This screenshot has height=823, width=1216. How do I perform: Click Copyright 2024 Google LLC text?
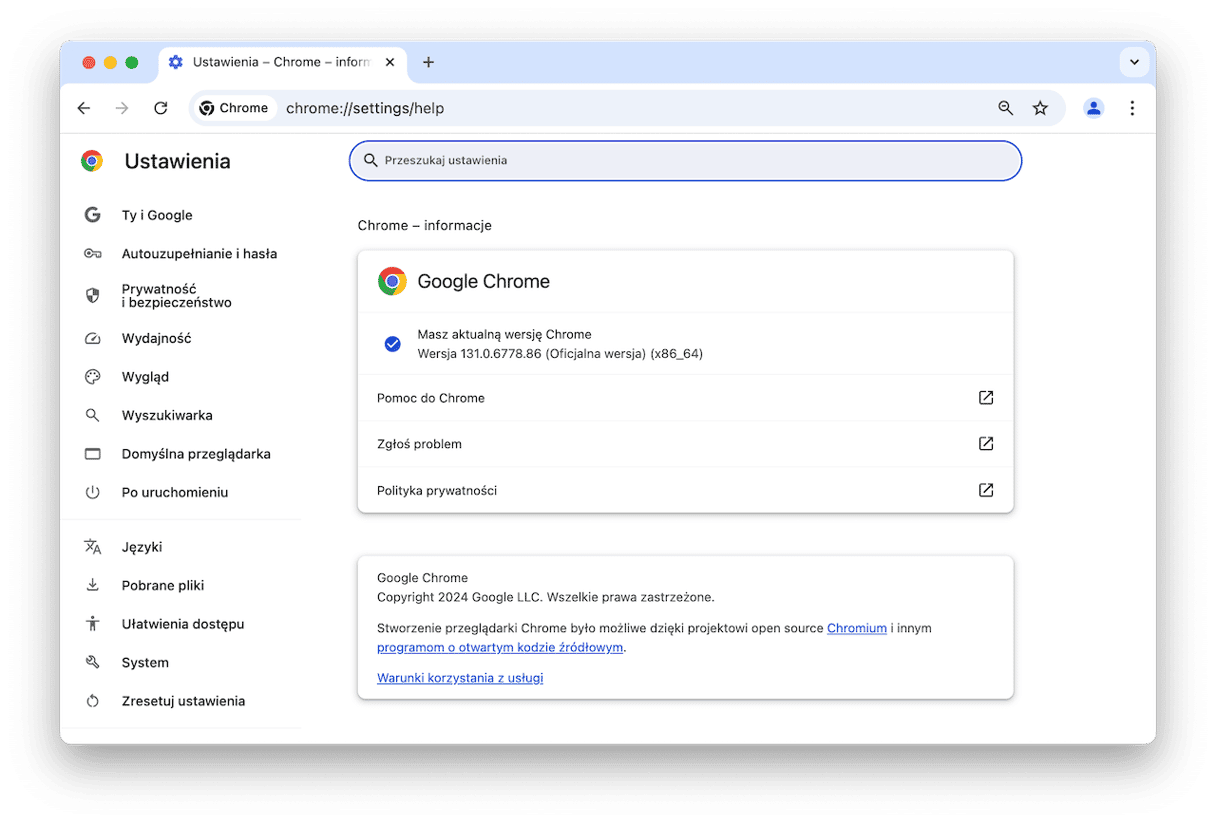point(546,597)
